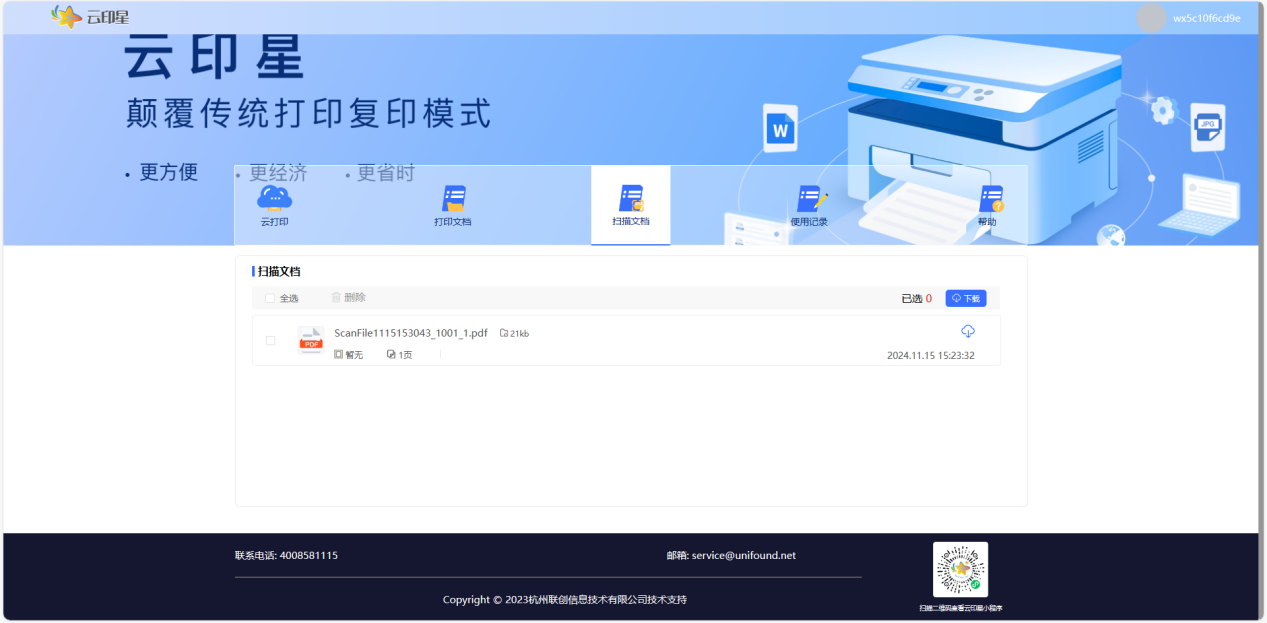Open the ScanFile1115153043_1001_1.pdf file name
This screenshot has width=1267, height=623.
[411, 333]
